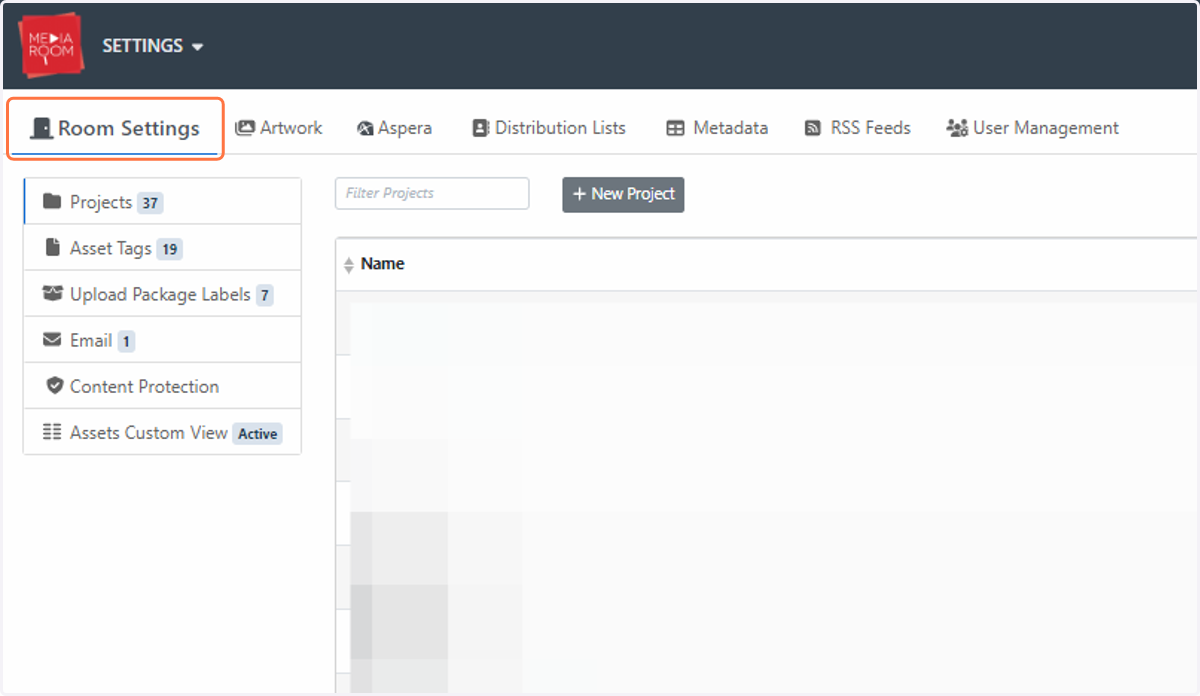Switch to the Artwork tab
Screen dimensions: 1200x696
[x=278, y=128]
